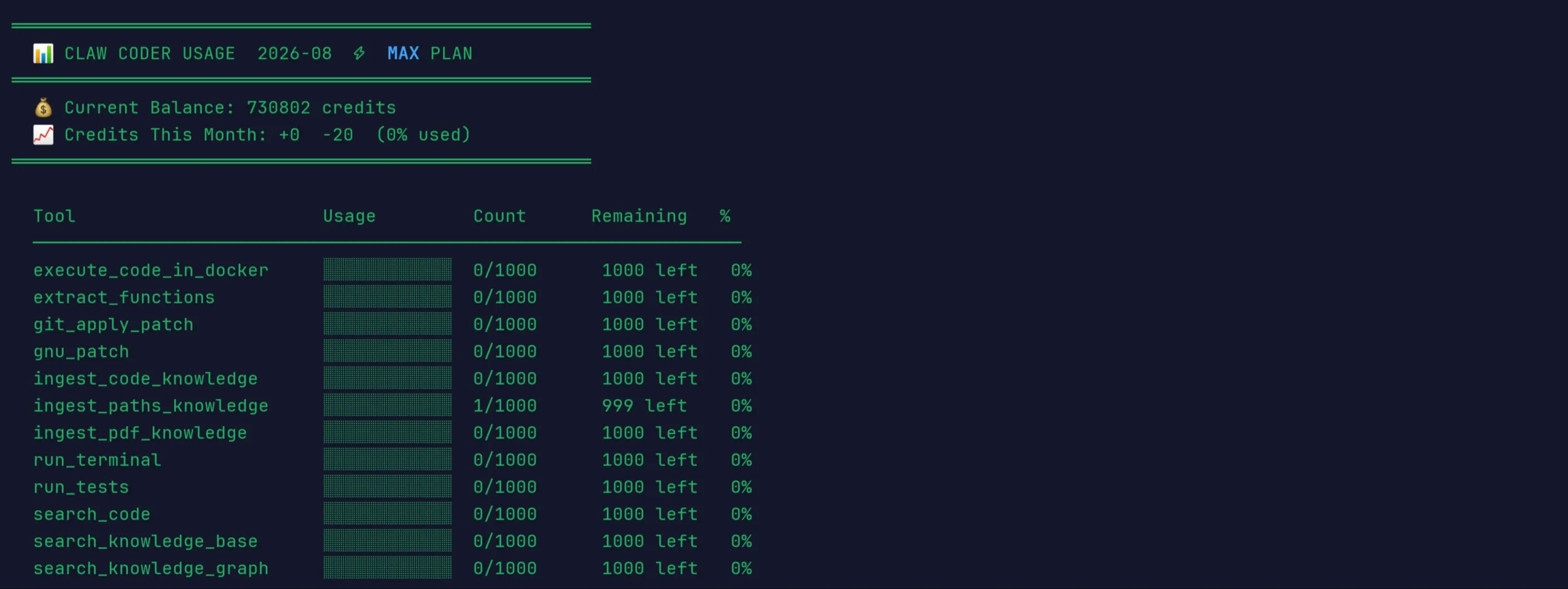Click the % column header
The image size is (1568, 589).
(x=724, y=216)
